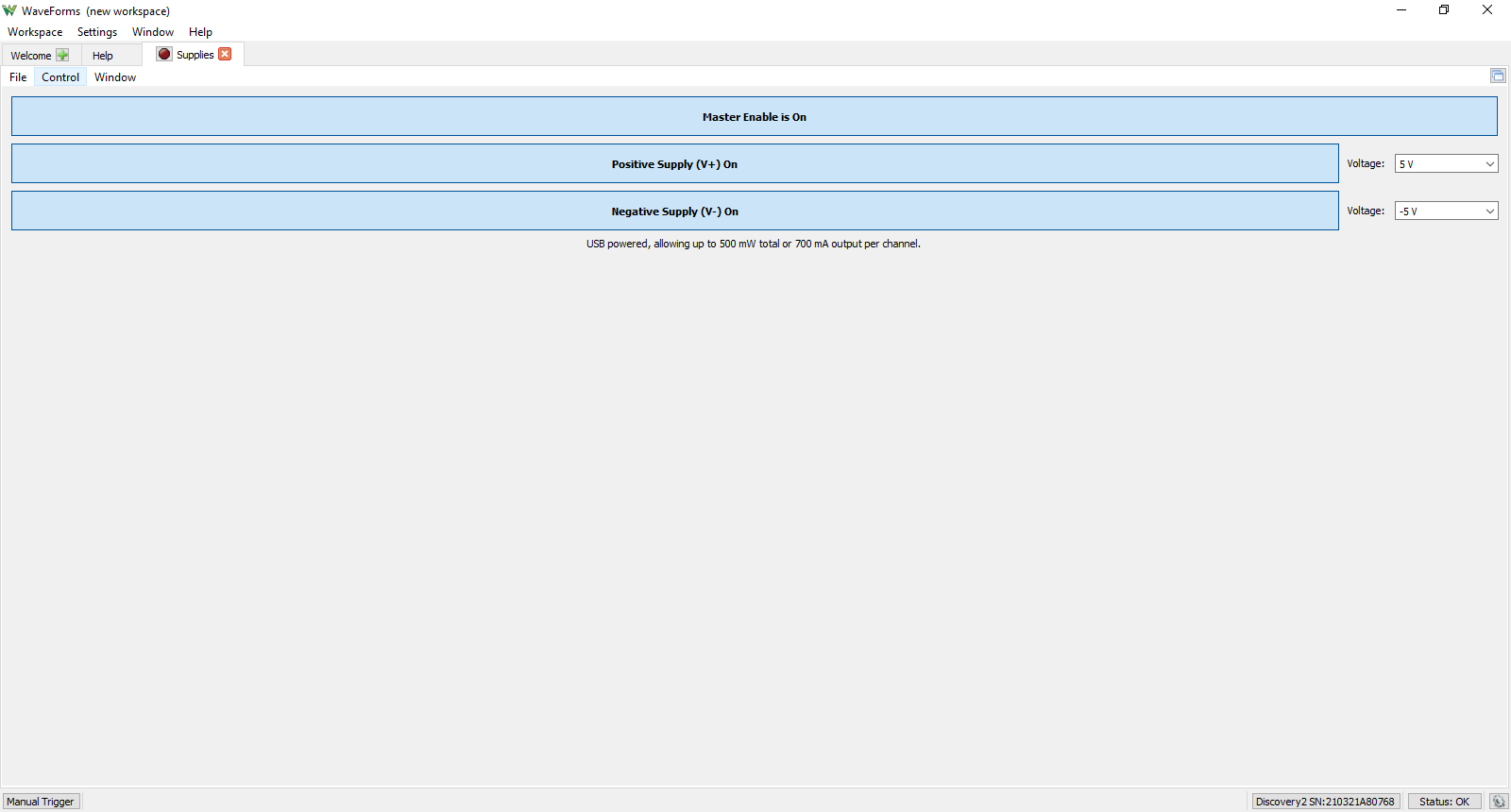1511x812 pixels.
Task: Toggle the Master Enable button
Action: [754, 116]
